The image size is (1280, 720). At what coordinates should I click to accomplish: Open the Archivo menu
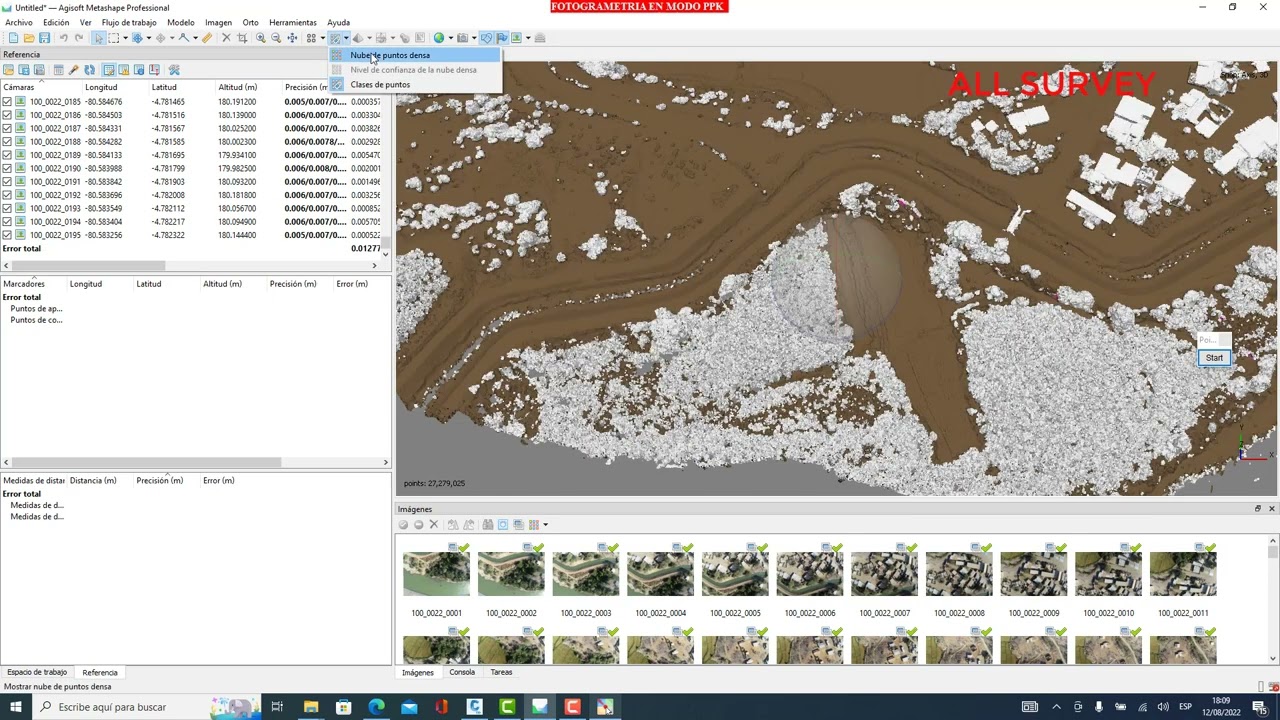tap(18, 22)
